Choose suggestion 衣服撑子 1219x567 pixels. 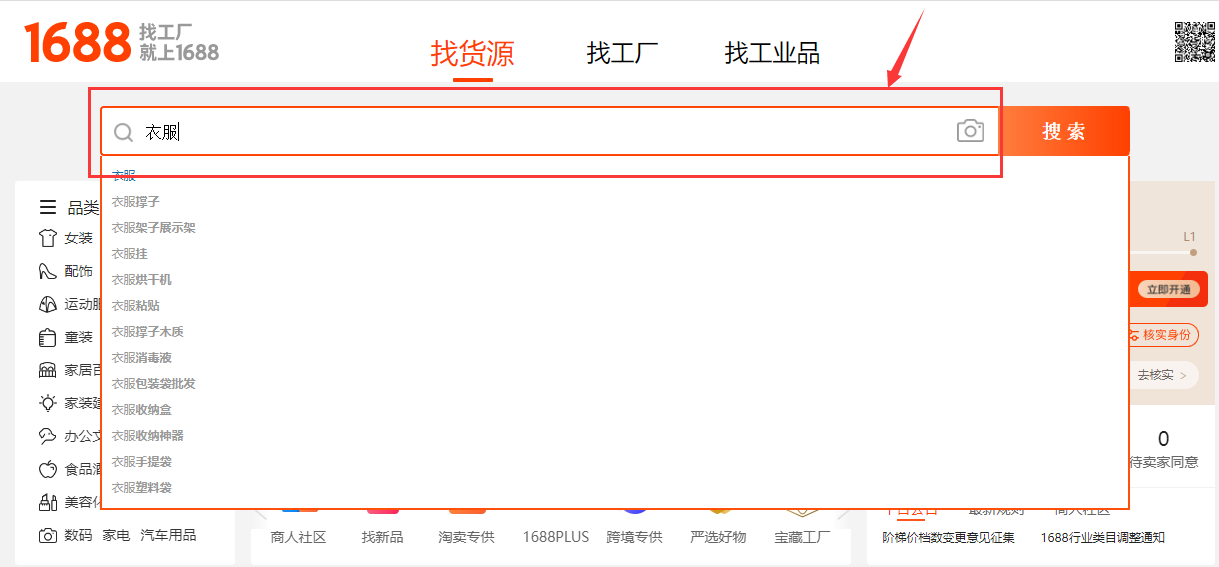pyautogui.click(x=135, y=201)
